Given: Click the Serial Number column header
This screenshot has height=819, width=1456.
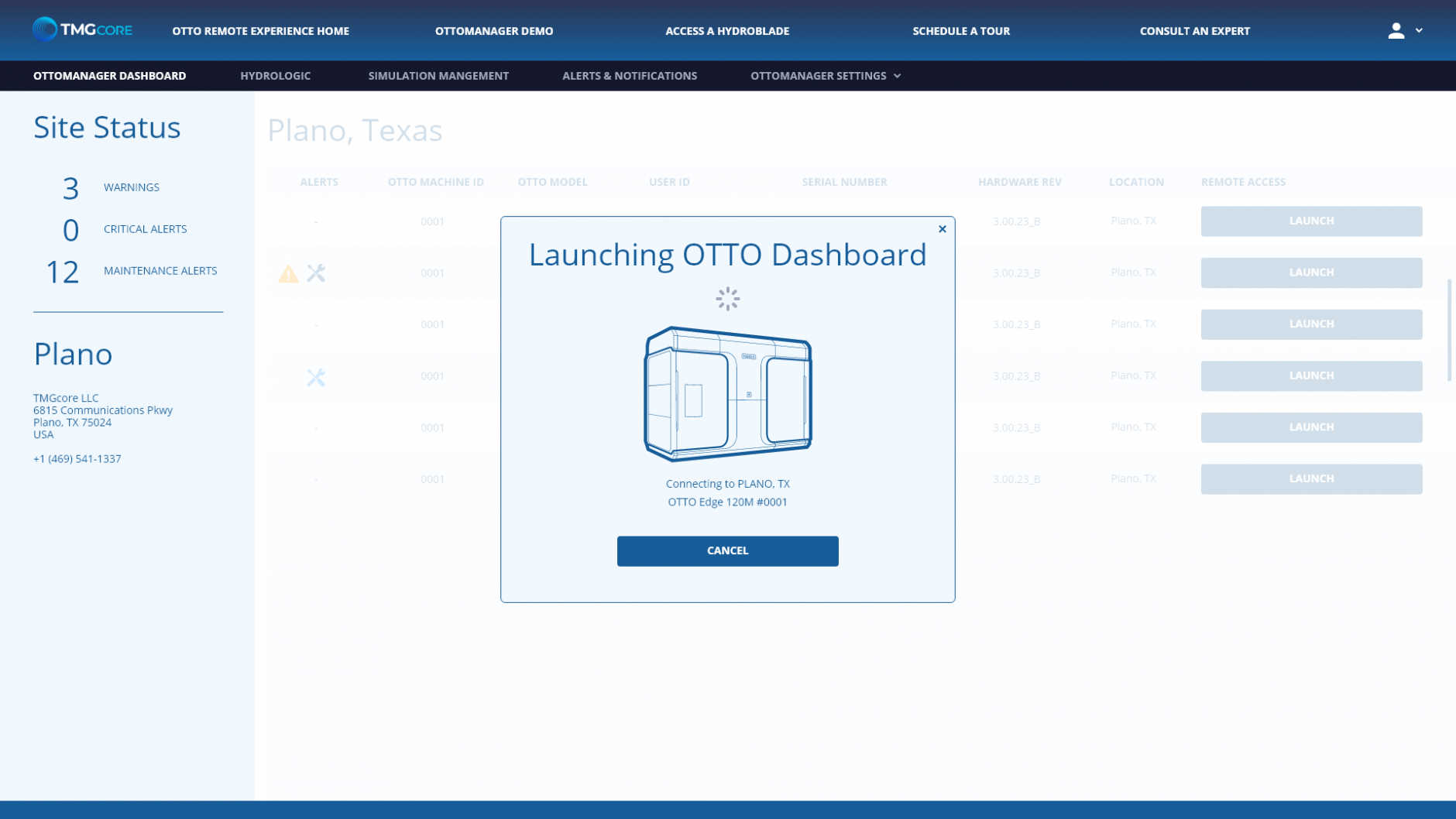Looking at the screenshot, I should [x=844, y=182].
